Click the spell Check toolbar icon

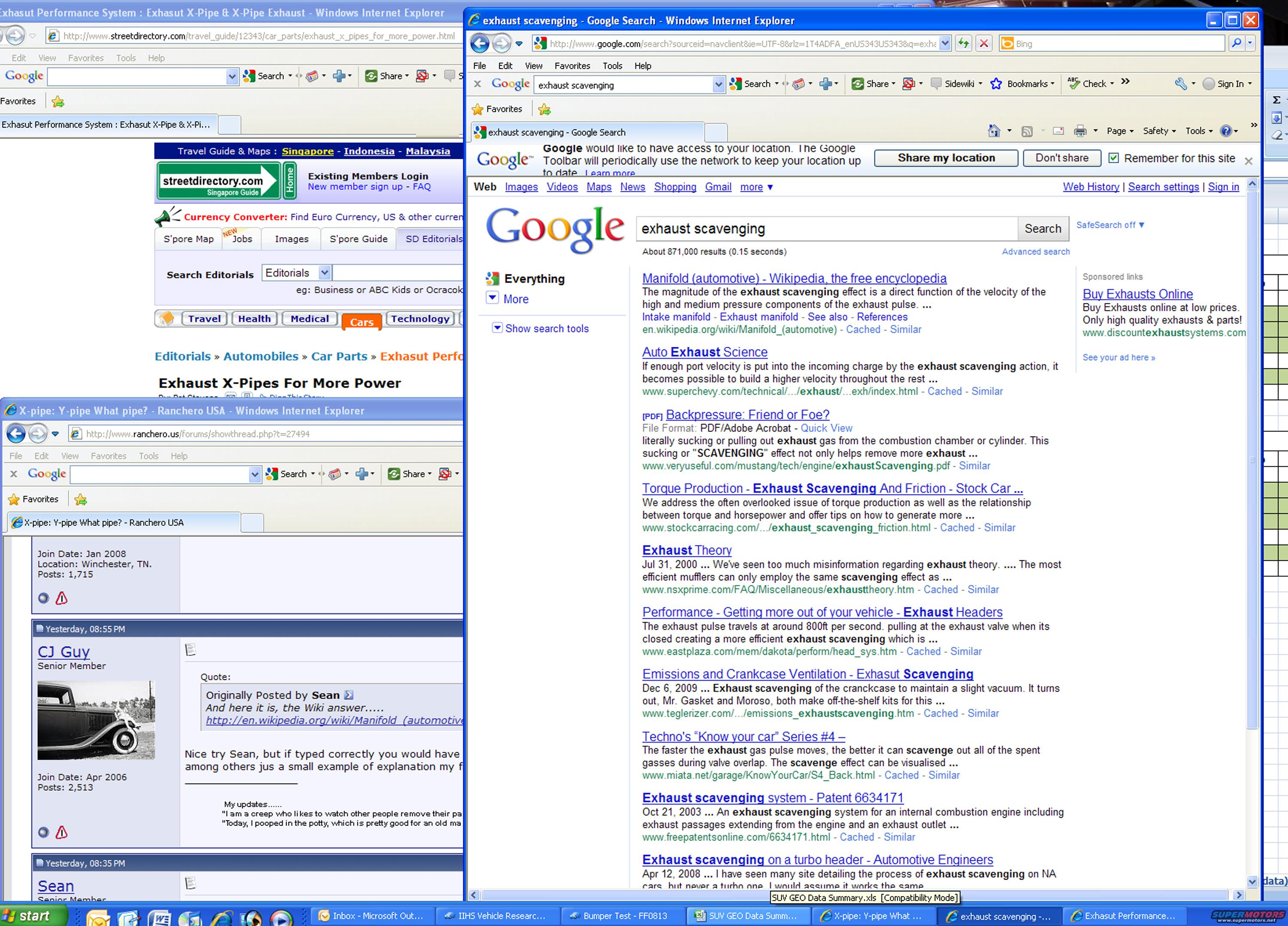(1073, 84)
